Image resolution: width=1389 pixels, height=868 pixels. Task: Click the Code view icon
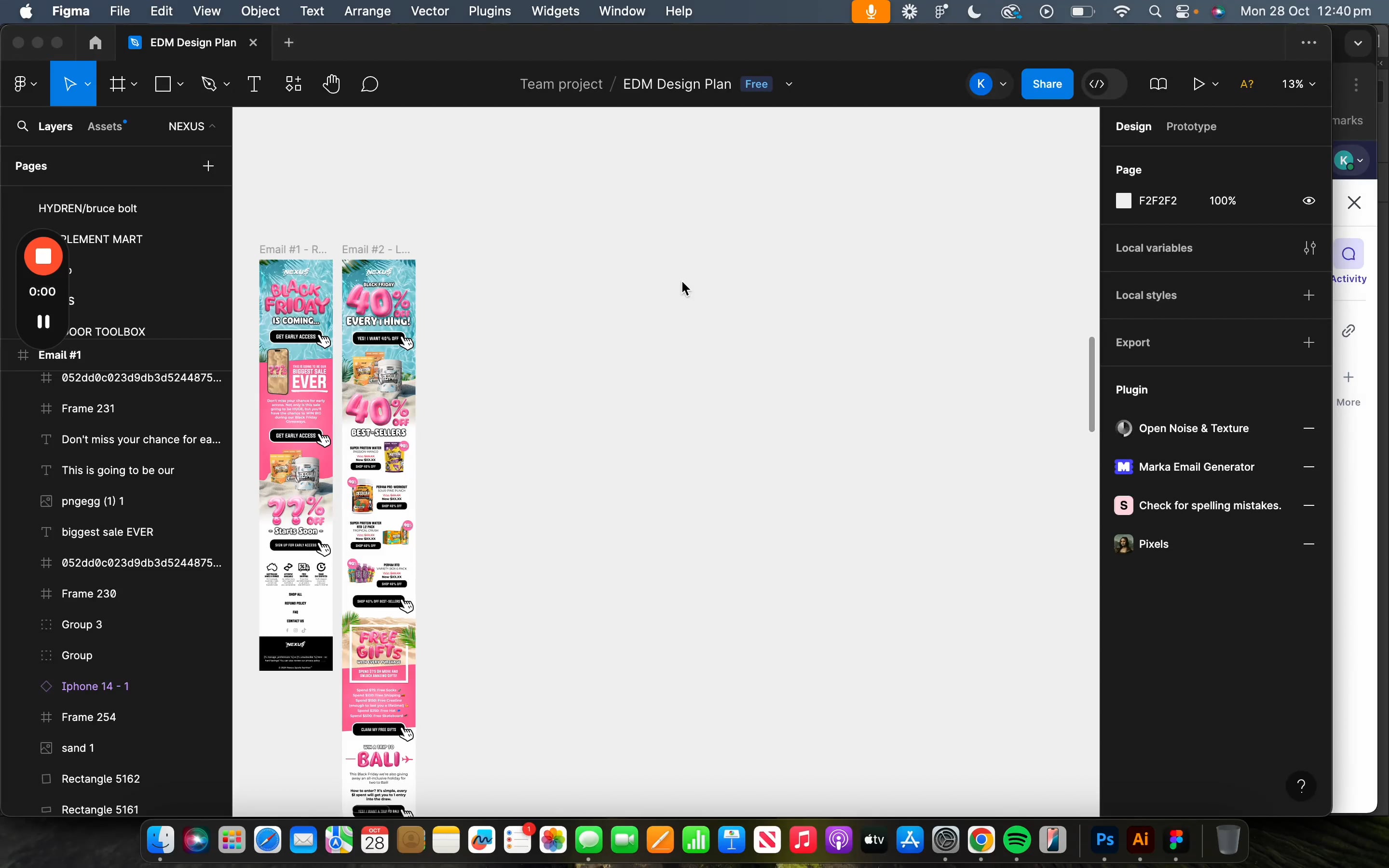pos(1097,84)
